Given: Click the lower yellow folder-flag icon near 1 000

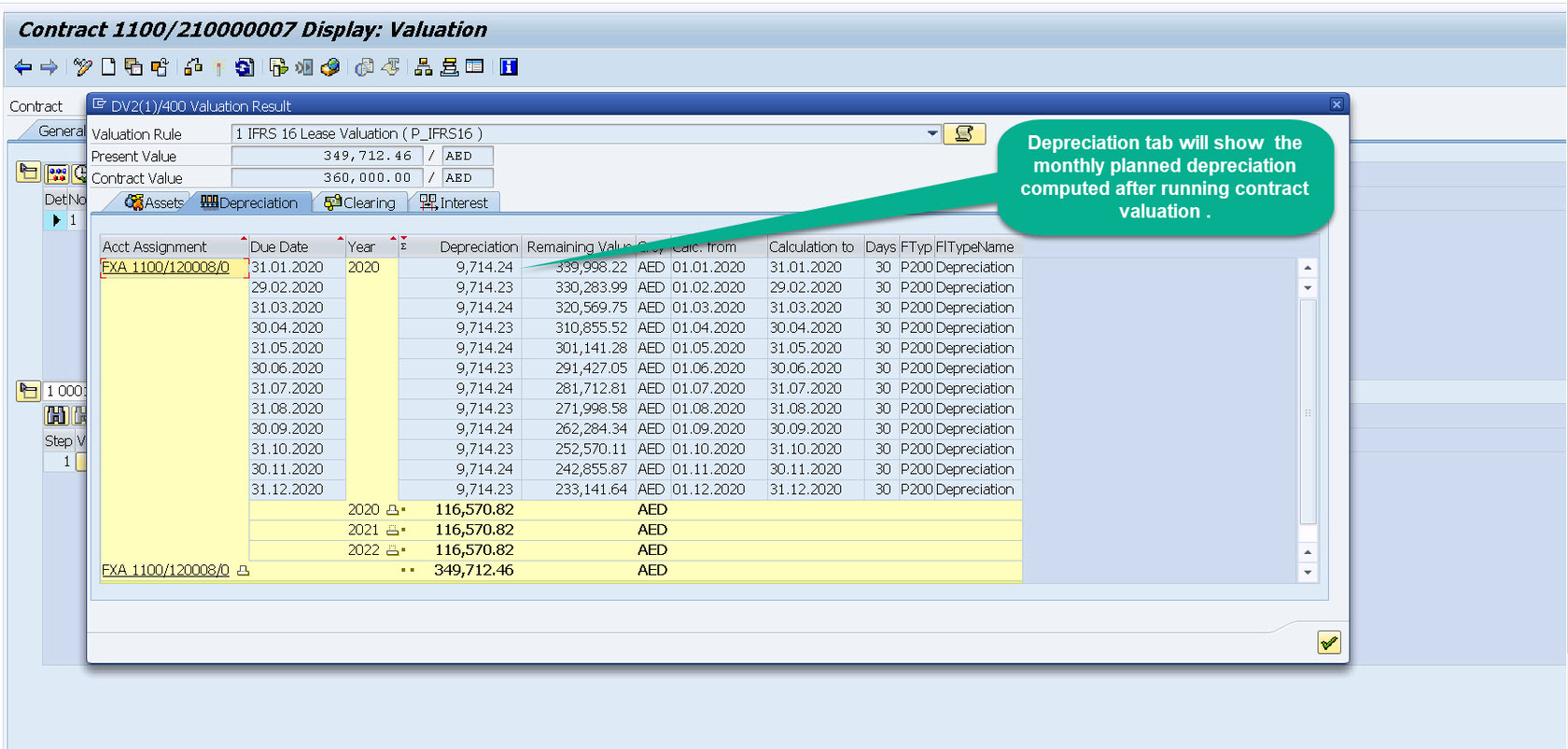Looking at the screenshot, I should (x=28, y=391).
